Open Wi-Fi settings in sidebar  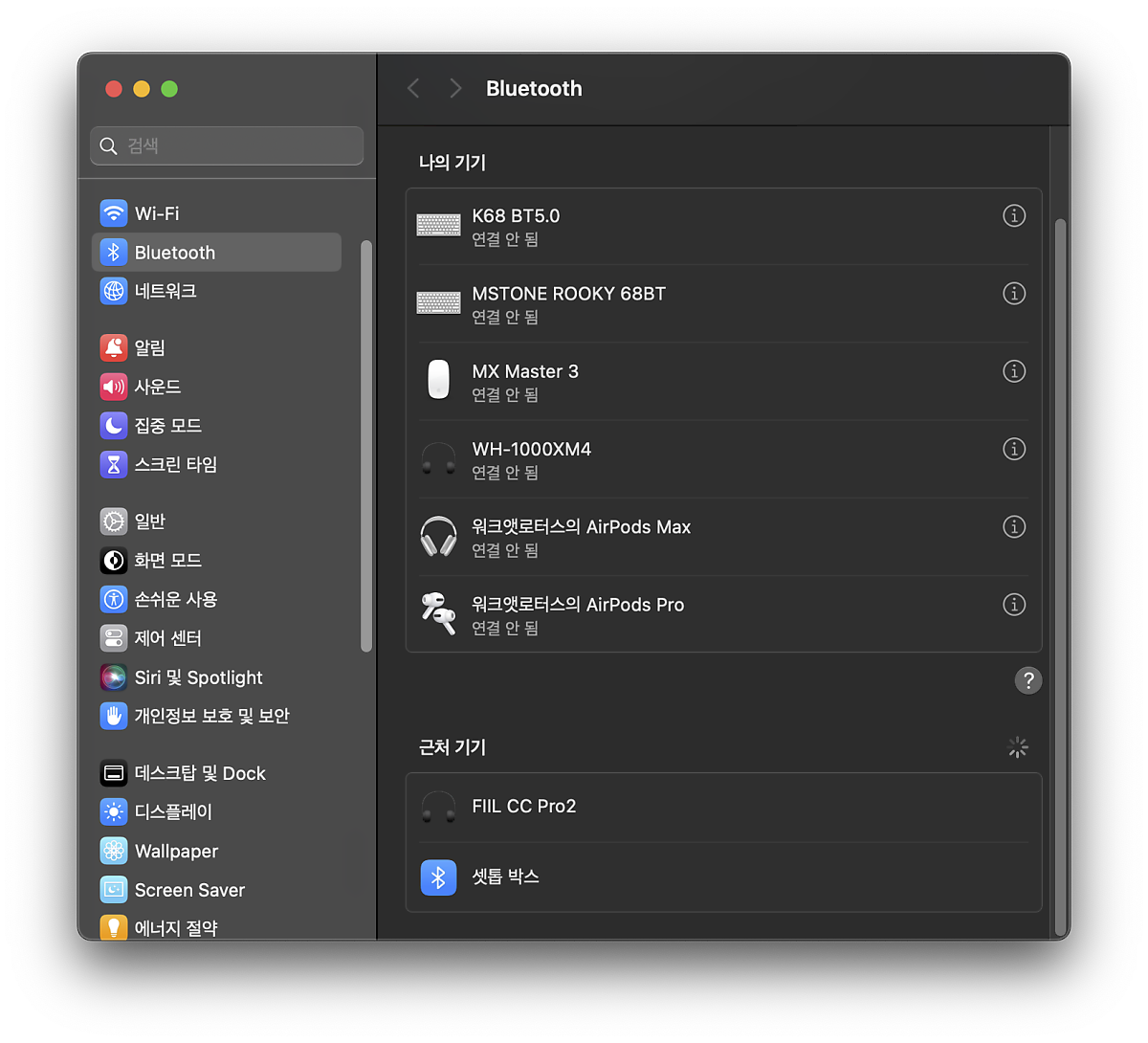pyautogui.click(x=216, y=213)
